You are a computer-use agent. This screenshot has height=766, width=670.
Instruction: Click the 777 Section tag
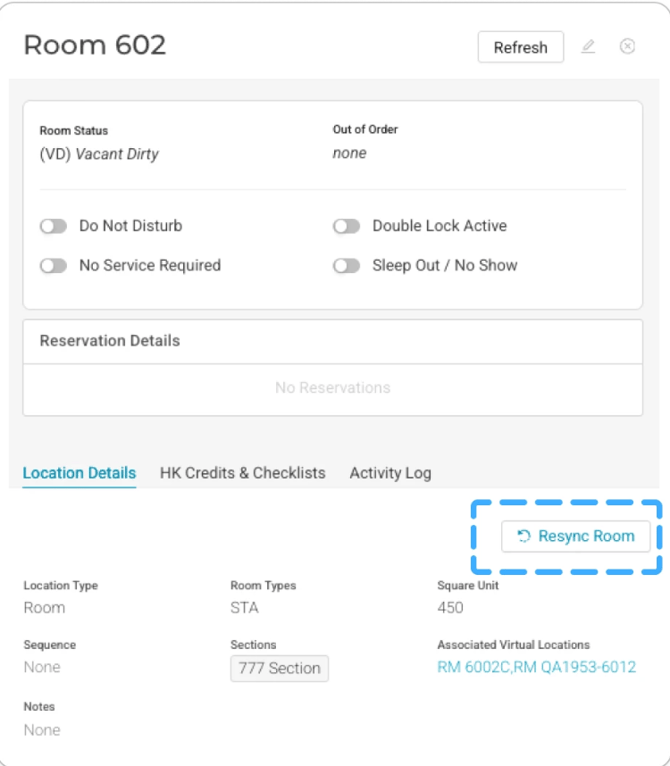(x=280, y=668)
